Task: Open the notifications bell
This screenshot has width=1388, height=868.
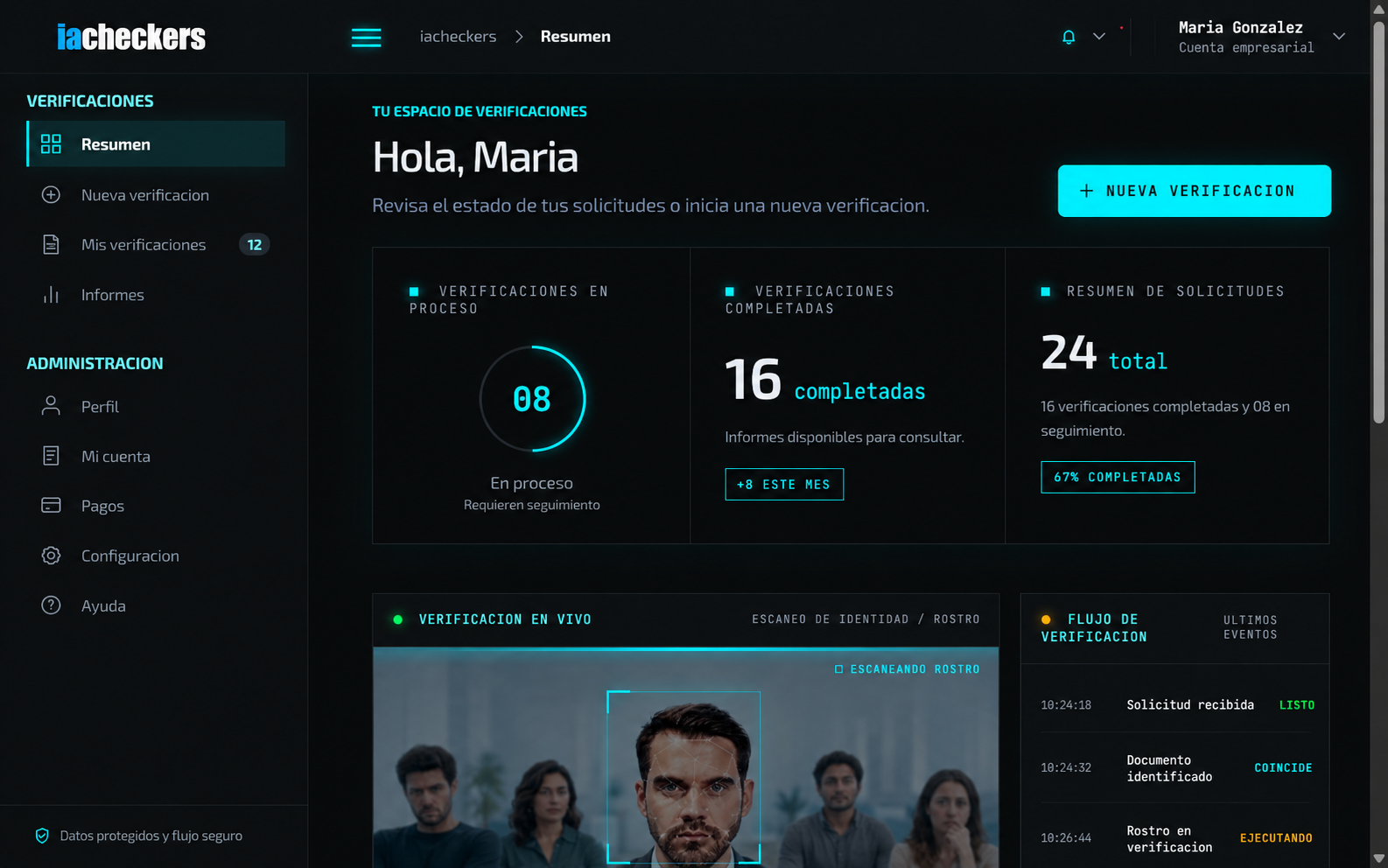Action: tap(1069, 37)
